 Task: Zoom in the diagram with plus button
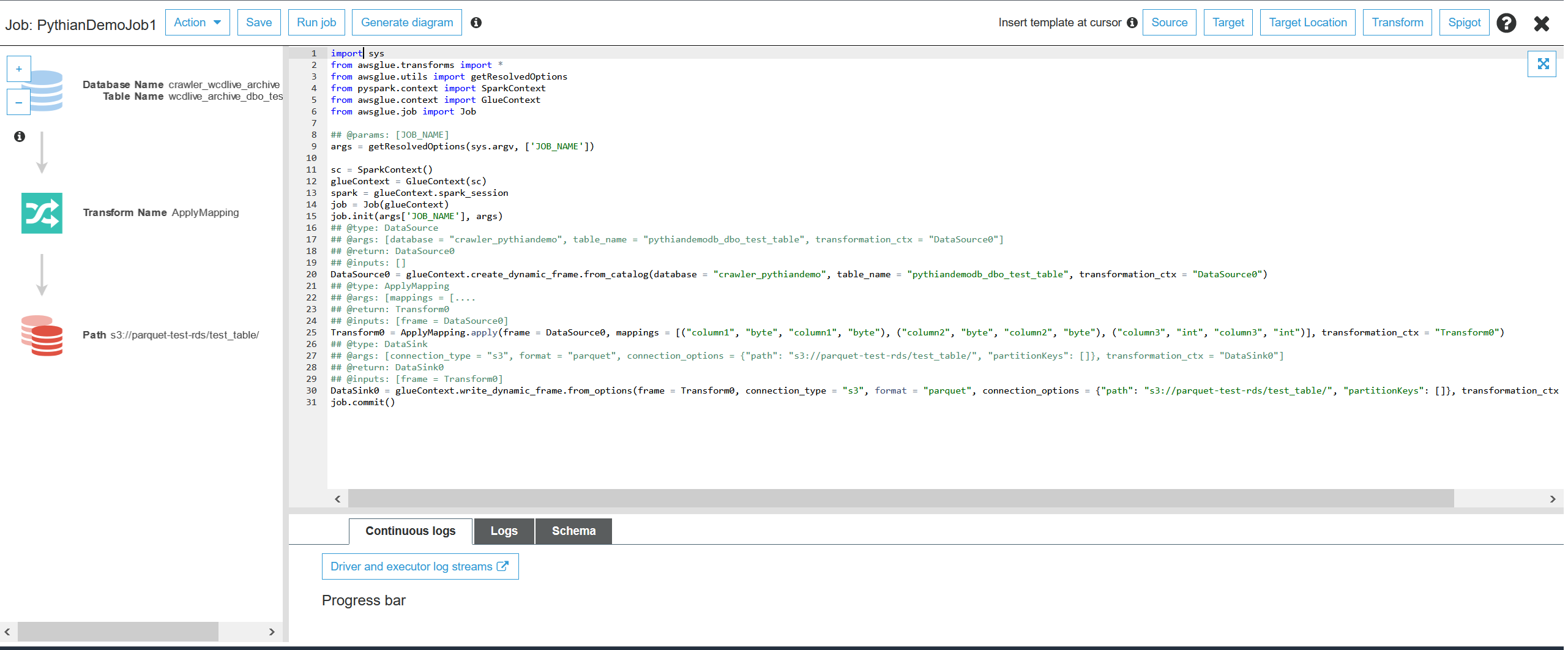pyautogui.click(x=19, y=69)
